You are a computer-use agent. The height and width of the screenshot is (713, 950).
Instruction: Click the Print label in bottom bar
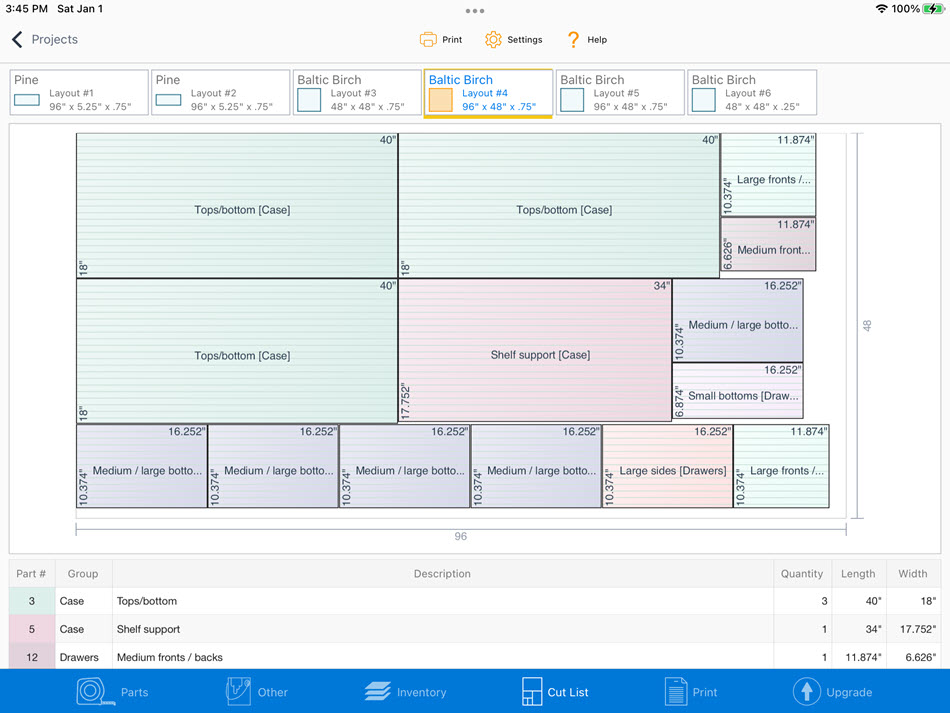coord(705,692)
